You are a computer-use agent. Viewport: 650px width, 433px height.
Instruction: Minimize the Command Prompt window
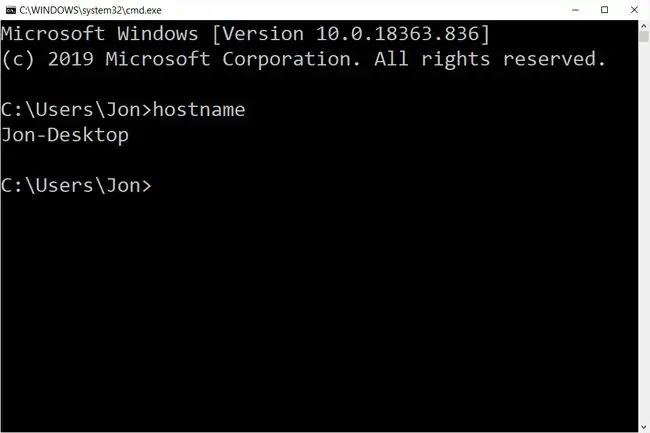575,10
